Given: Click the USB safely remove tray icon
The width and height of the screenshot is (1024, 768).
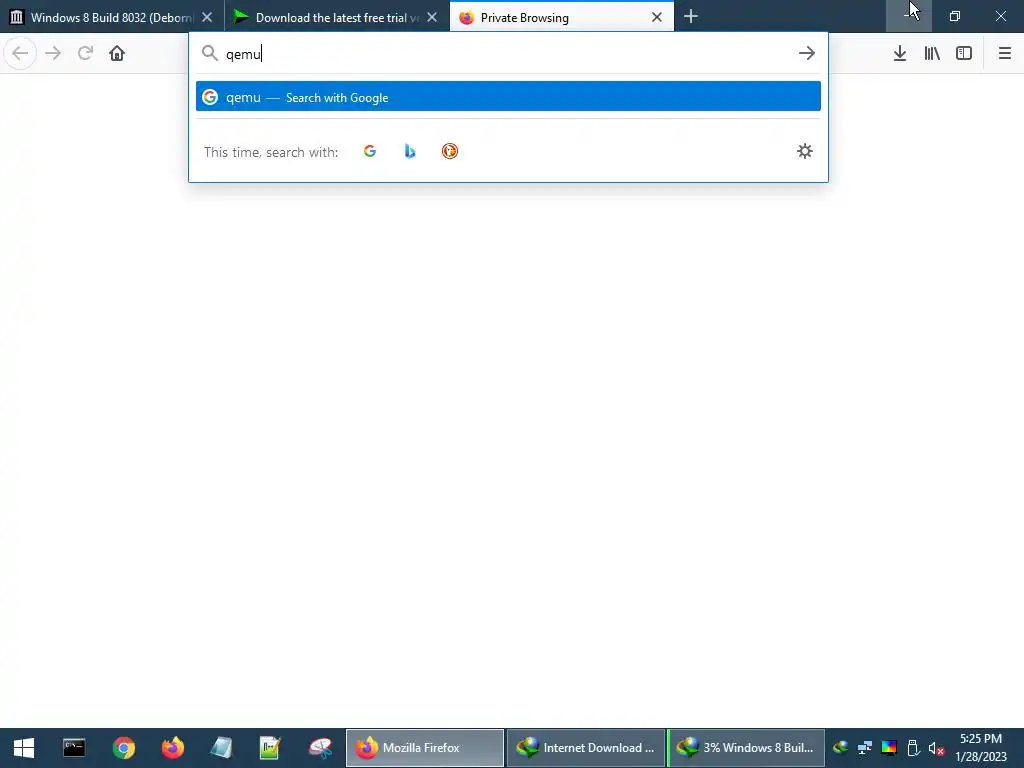Looking at the screenshot, I should 913,748.
